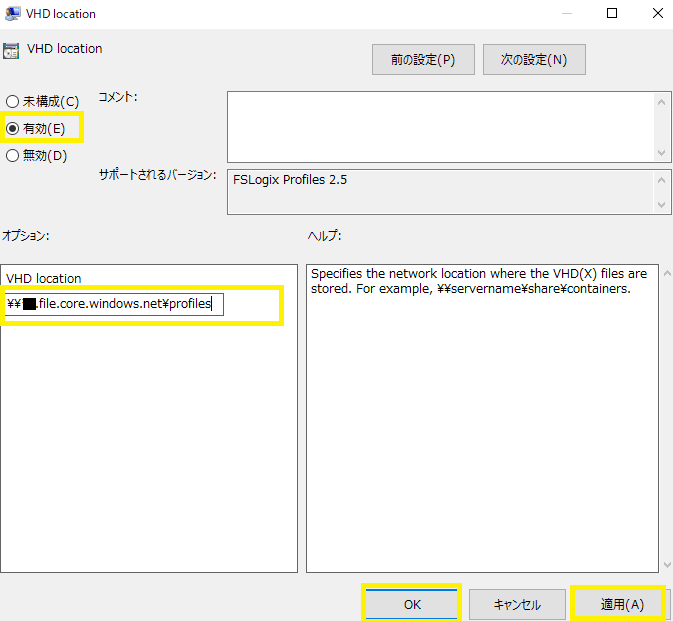Image resolution: width=673 pixels, height=621 pixels.
Task: Click the VHD location label in options
Action: click(43, 279)
